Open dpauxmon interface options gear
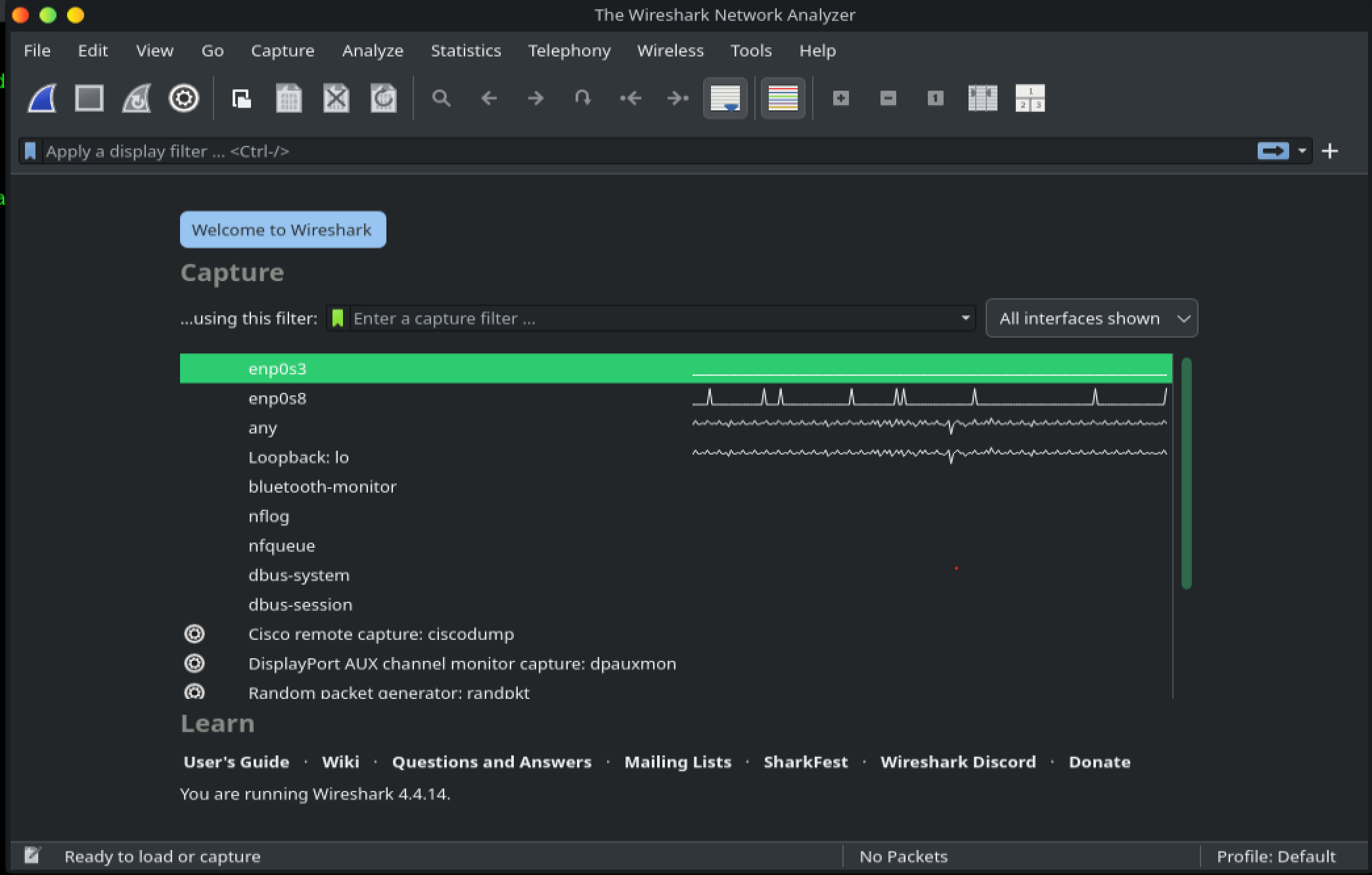The width and height of the screenshot is (1372, 875). coord(194,663)
